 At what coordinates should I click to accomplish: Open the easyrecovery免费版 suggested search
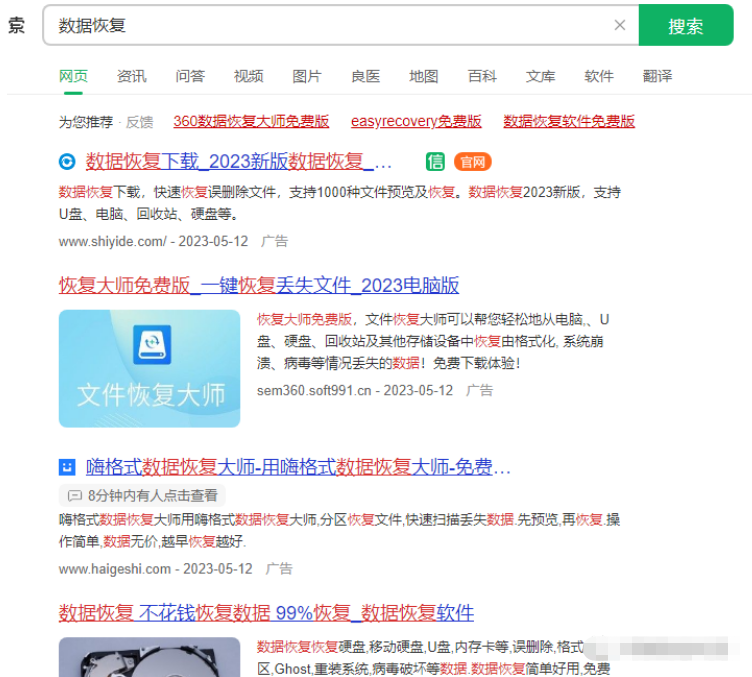(x=416, y=121)
